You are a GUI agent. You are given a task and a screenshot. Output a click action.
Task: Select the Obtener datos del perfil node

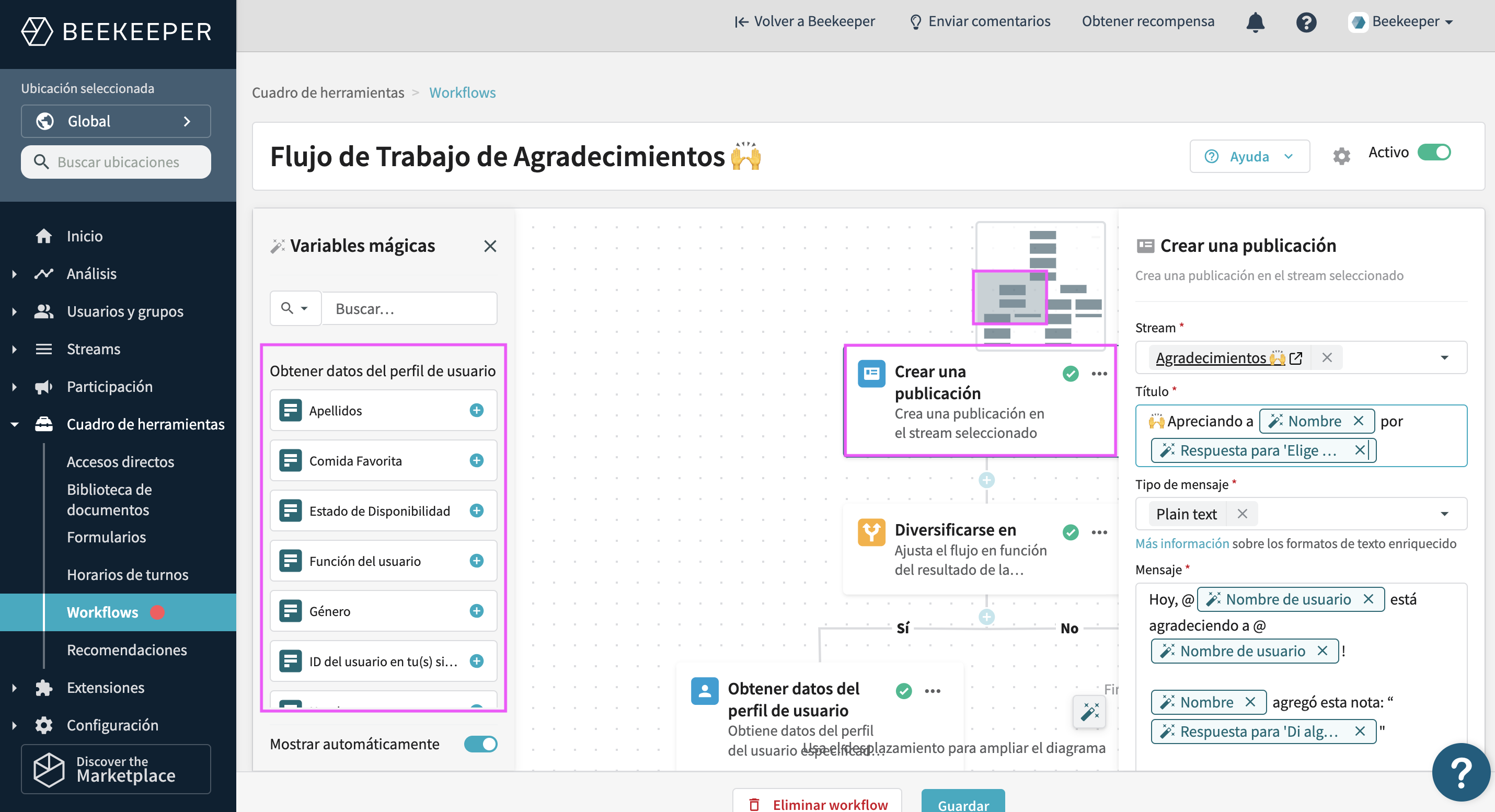point(820,718)
